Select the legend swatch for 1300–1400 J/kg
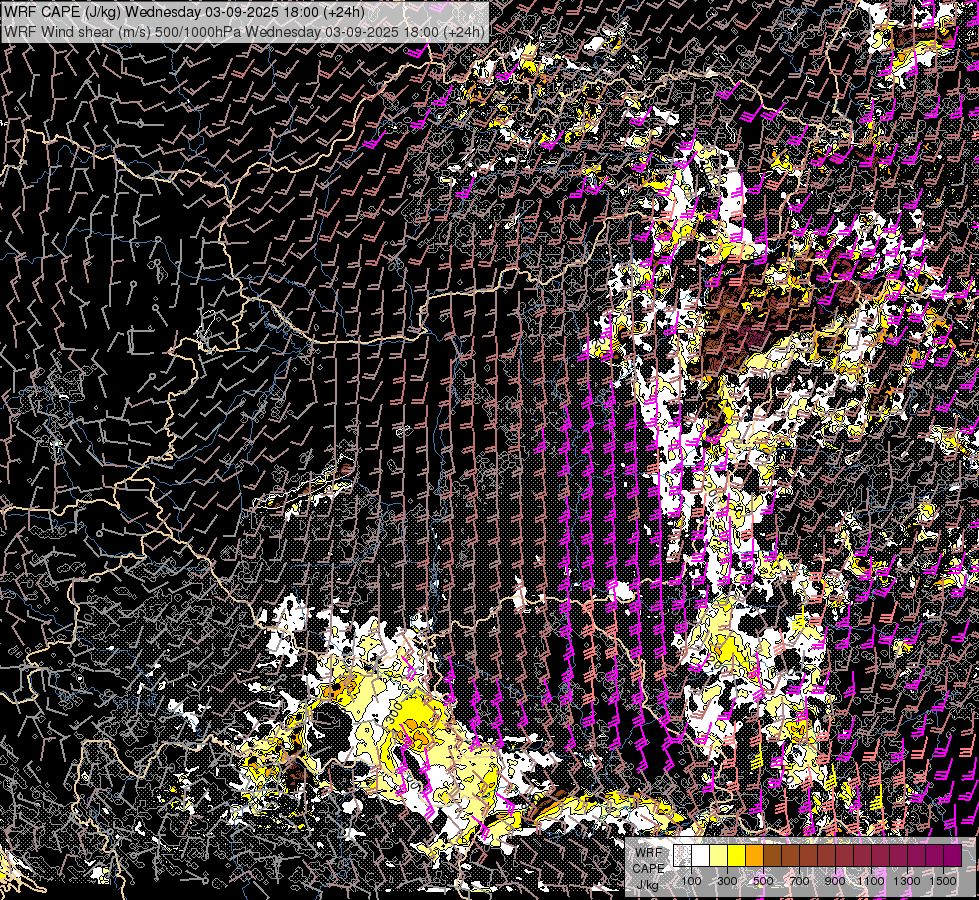The width and height of the screenshot is (979, 900). (x=917, y=855)
